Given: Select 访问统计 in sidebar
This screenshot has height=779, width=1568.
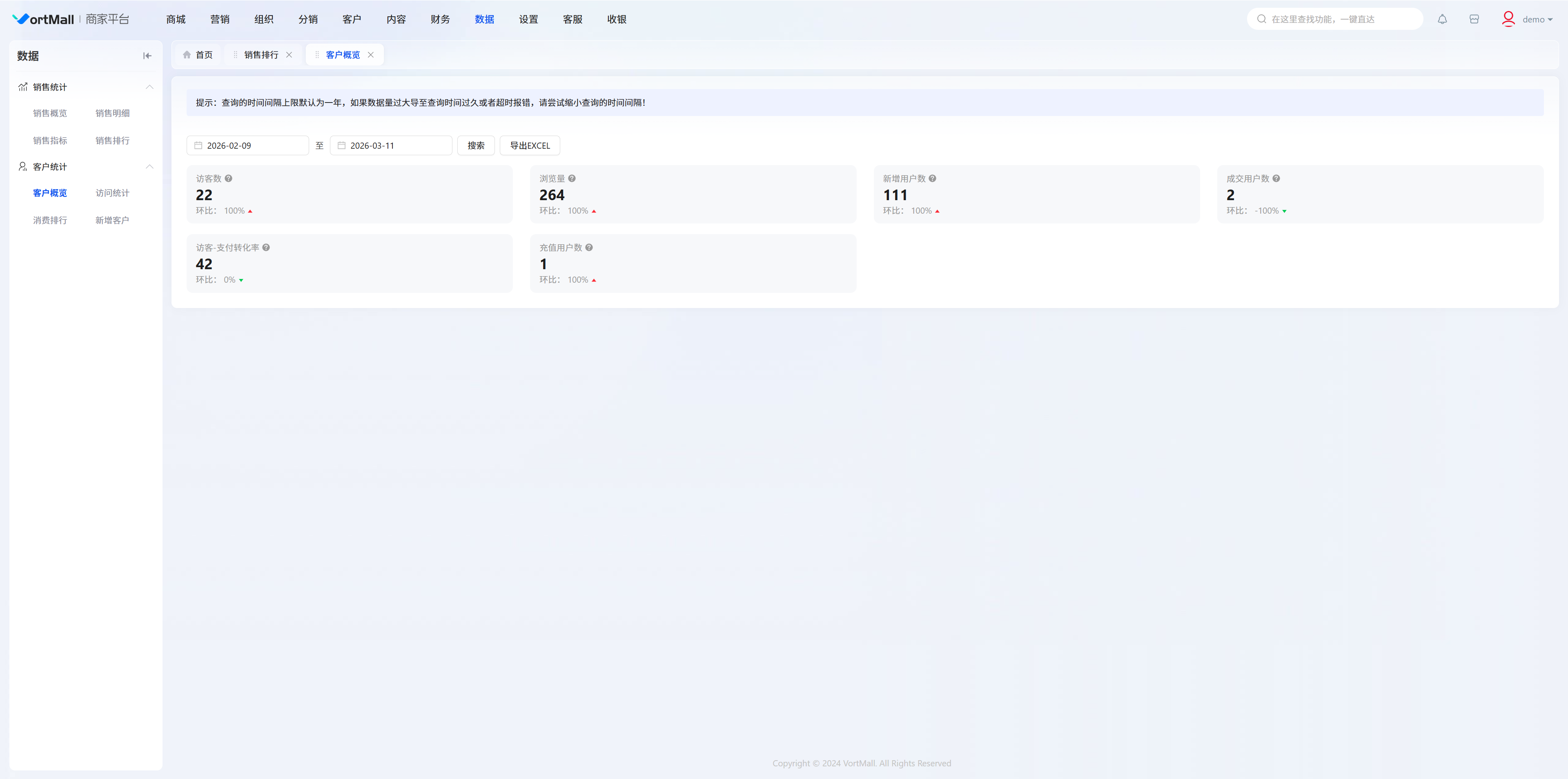Looking at the screenshot, I should point(112,193).
